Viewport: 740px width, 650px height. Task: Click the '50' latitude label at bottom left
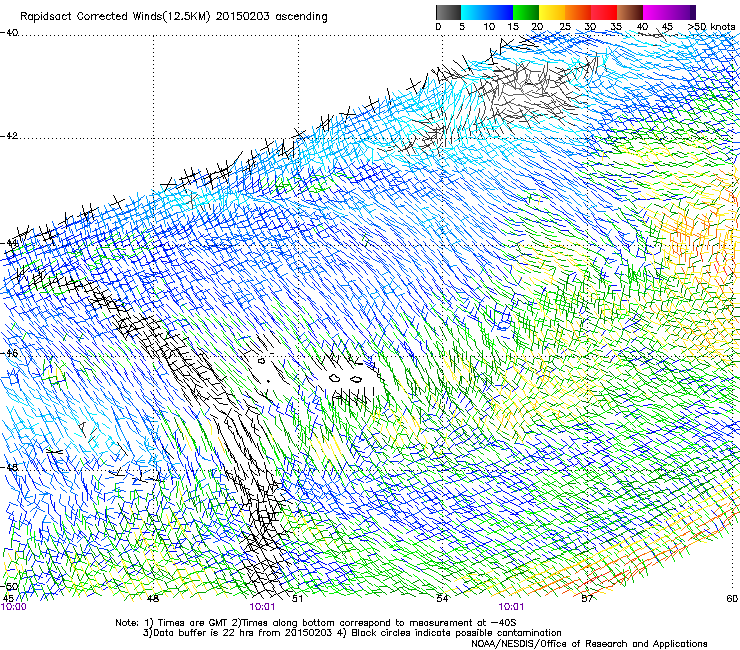11,587
